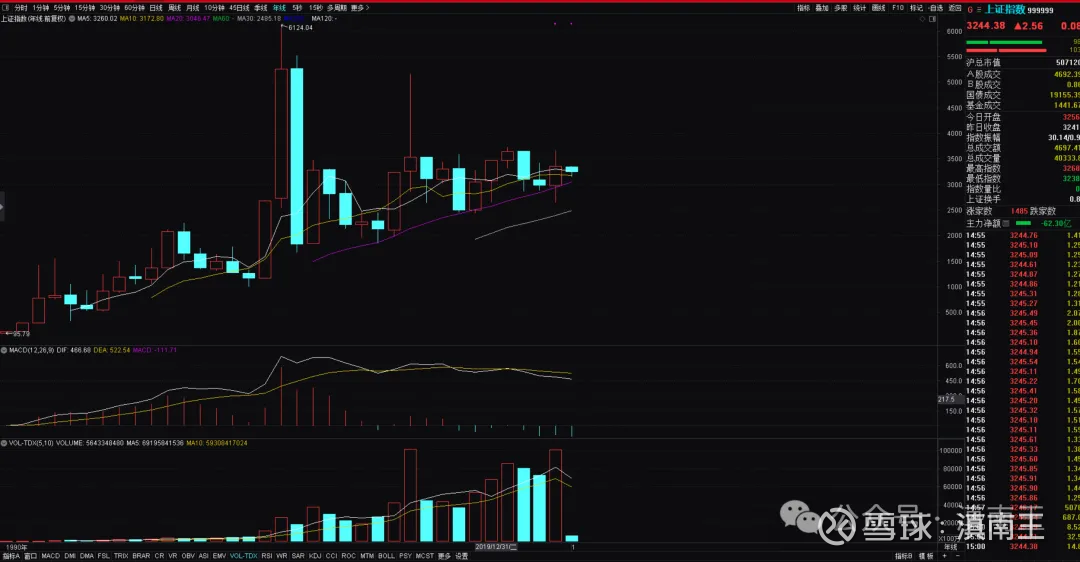Image resolution: width=1080 pixels, height=562 pixels.
Task: Open the 统计 statistics menu
Action: (x=860, y=8)
